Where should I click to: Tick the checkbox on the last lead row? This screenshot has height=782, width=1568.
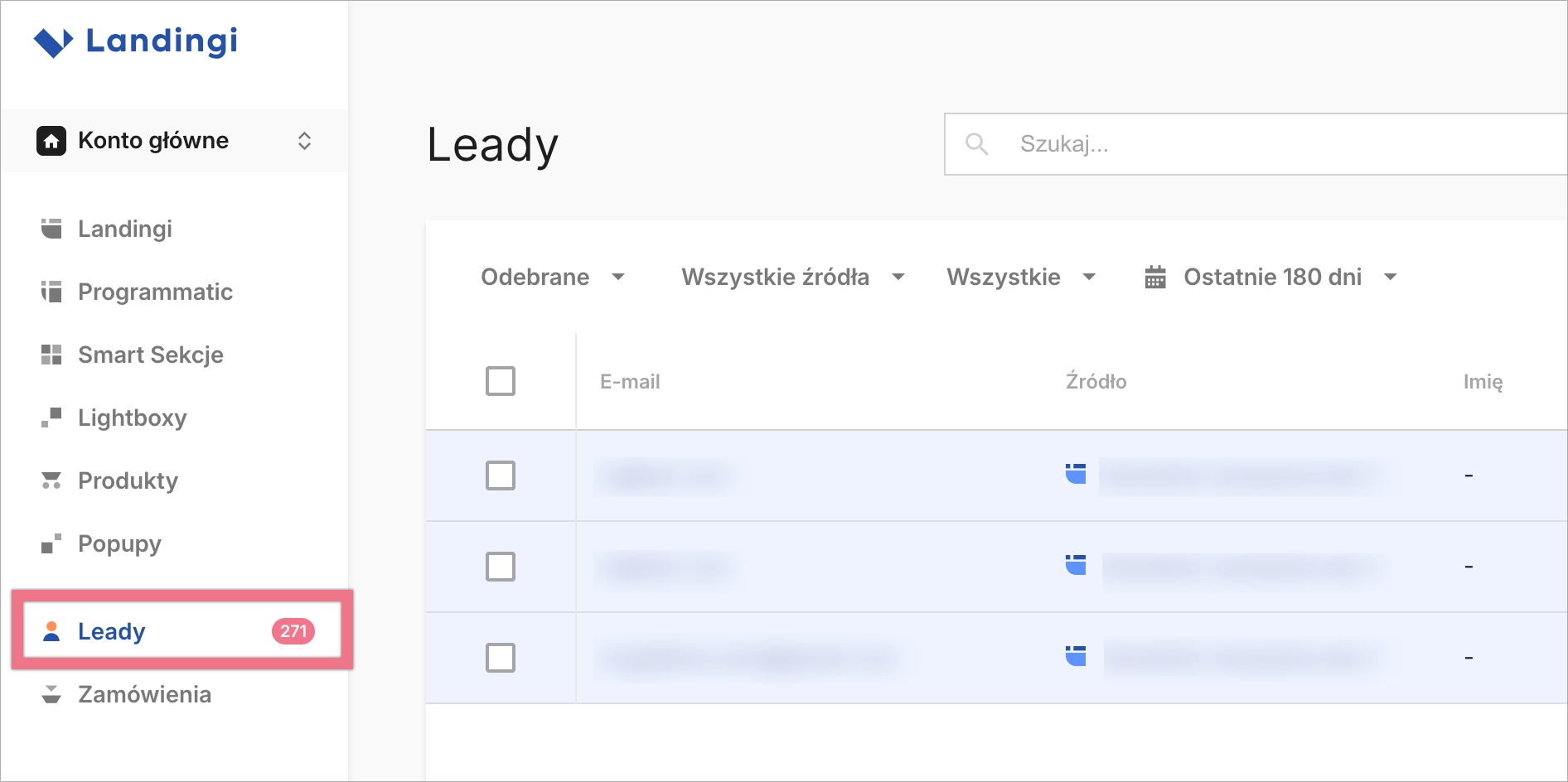[500, 658]
